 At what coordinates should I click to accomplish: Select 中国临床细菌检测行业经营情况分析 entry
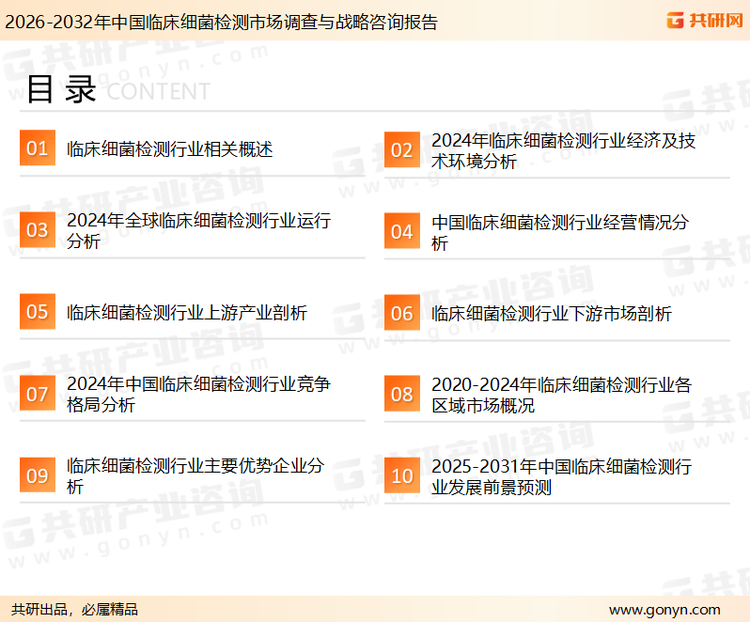point(560,232)
